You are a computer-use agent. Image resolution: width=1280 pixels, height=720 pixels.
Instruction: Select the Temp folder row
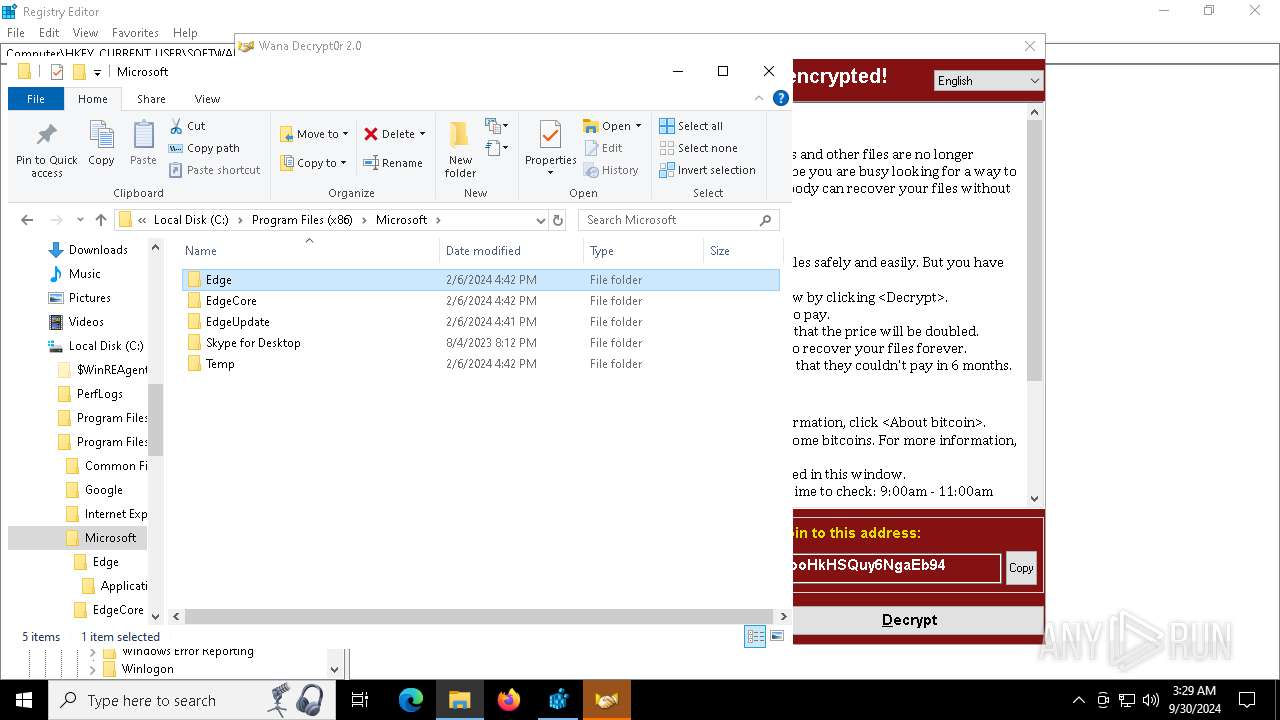[x=480, y=364]
